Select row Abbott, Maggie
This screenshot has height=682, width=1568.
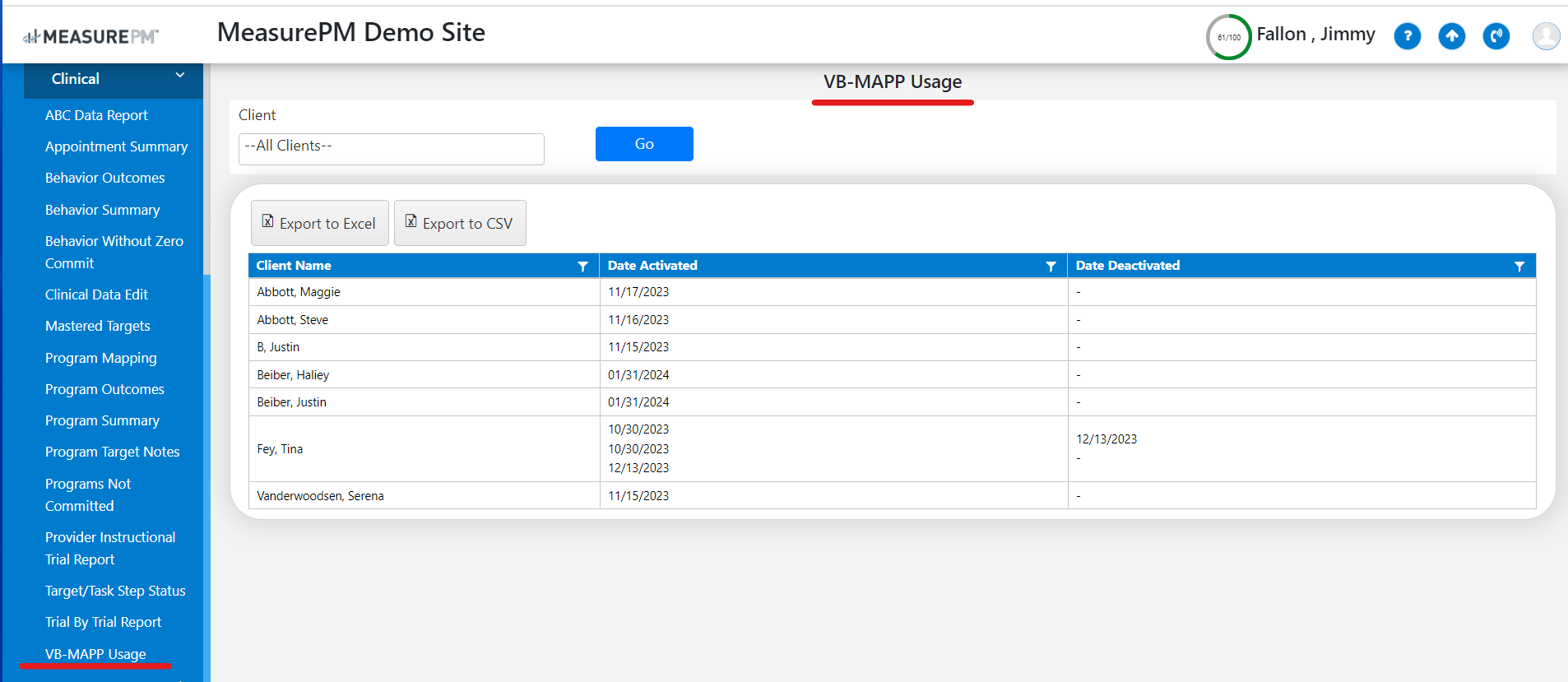click(x=893, y=292)
